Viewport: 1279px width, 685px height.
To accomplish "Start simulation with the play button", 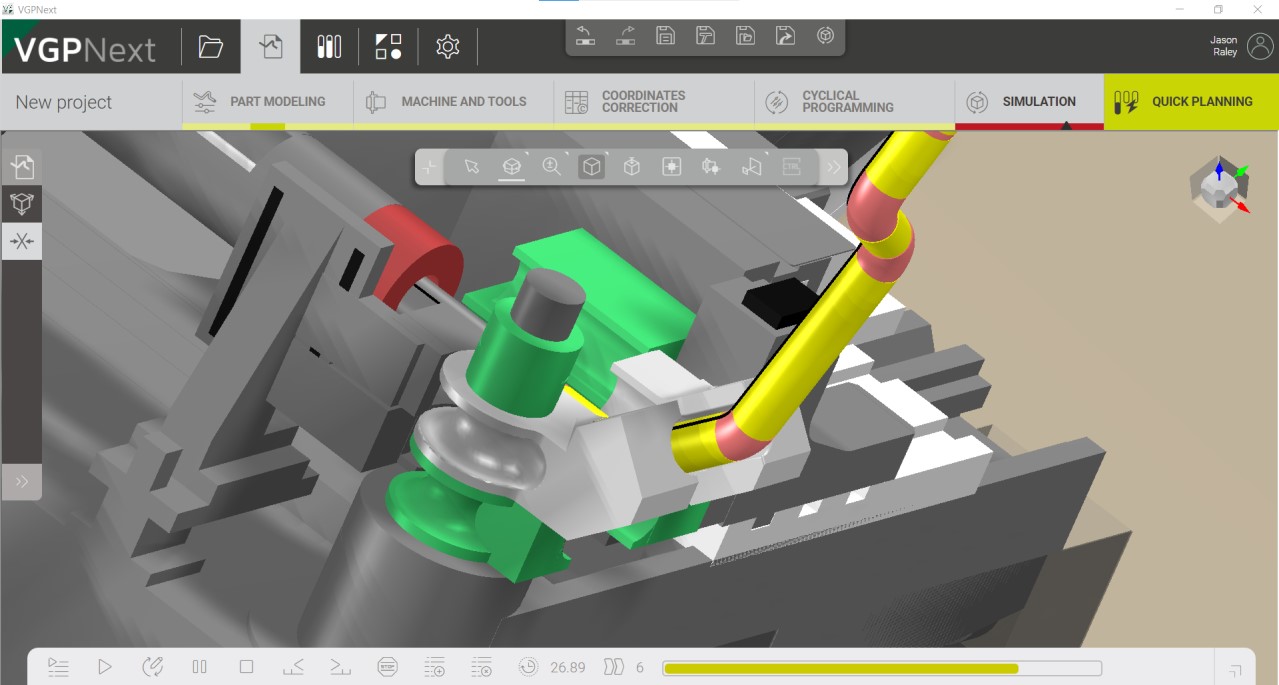I will (x=105, y=667).
